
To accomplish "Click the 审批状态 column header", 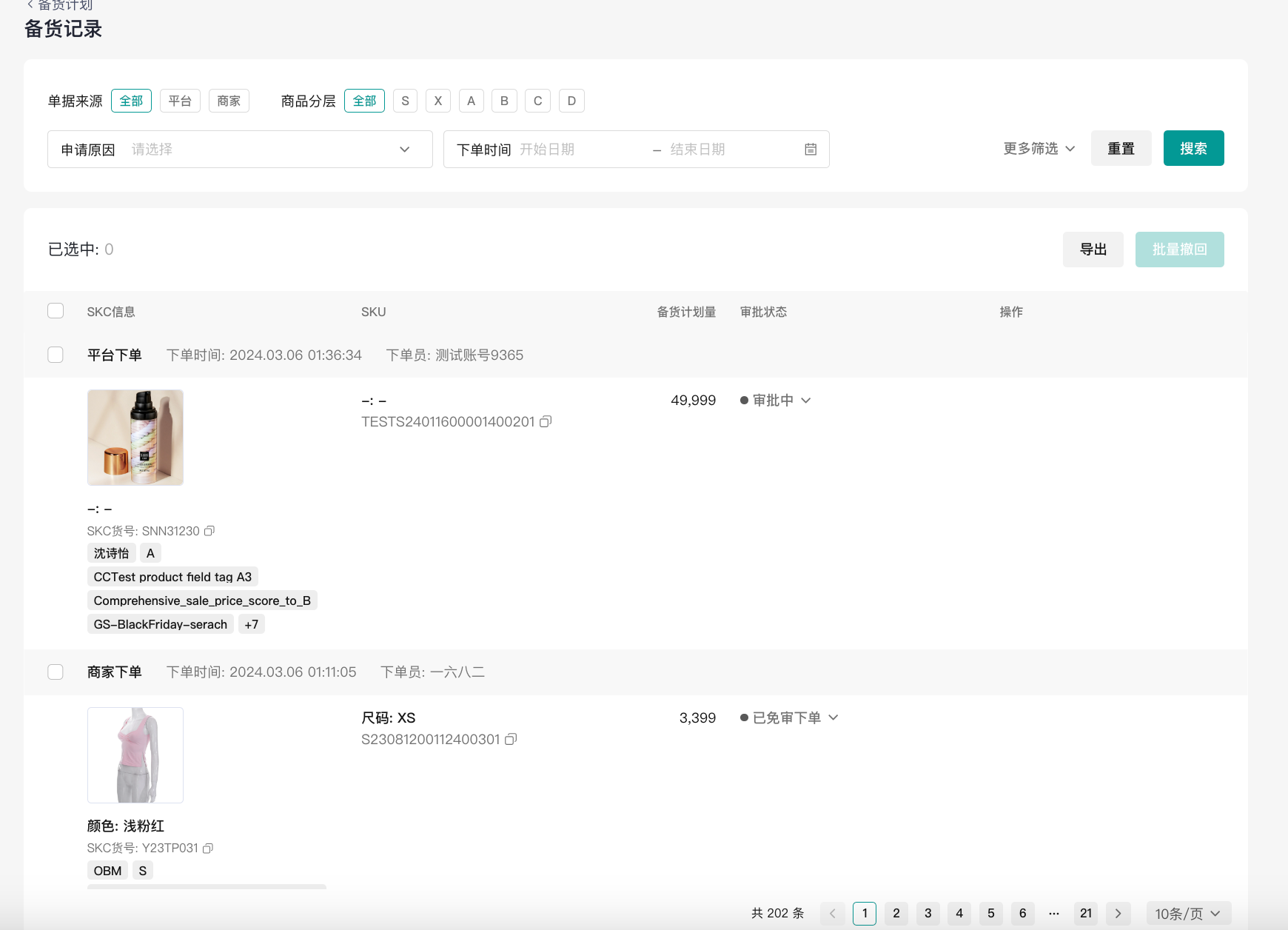I will click(763, 312).
